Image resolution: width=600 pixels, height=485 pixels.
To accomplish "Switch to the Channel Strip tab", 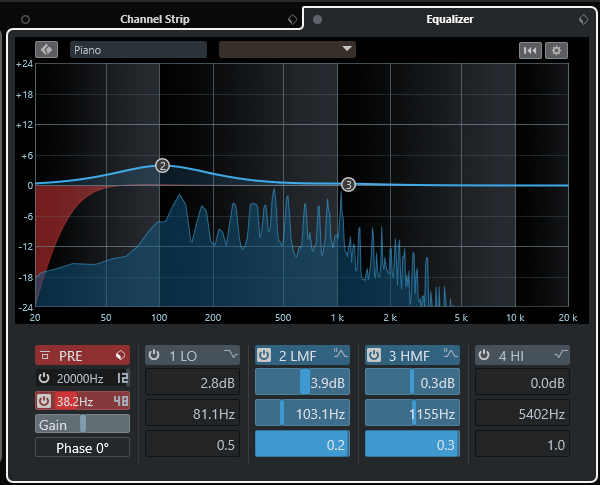I will coord(154,19).
